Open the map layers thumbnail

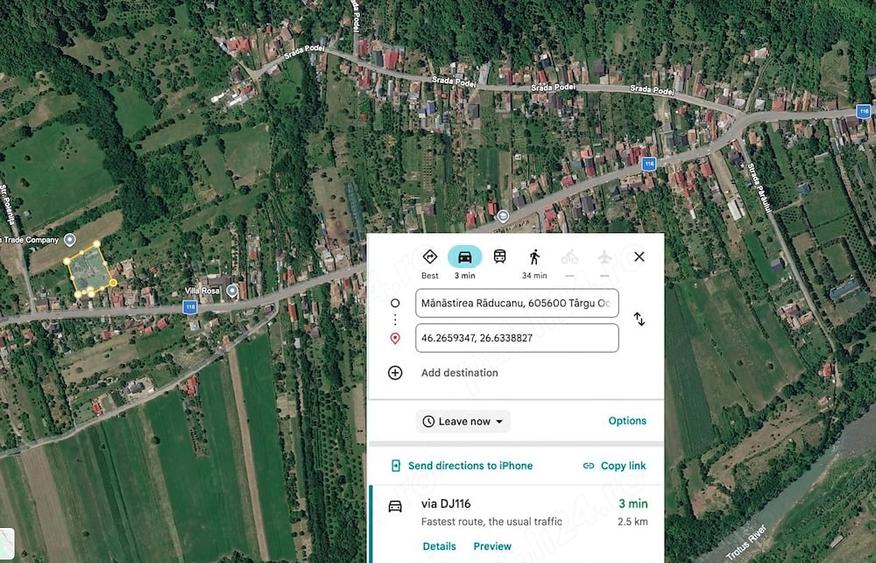tap(7, 543)
